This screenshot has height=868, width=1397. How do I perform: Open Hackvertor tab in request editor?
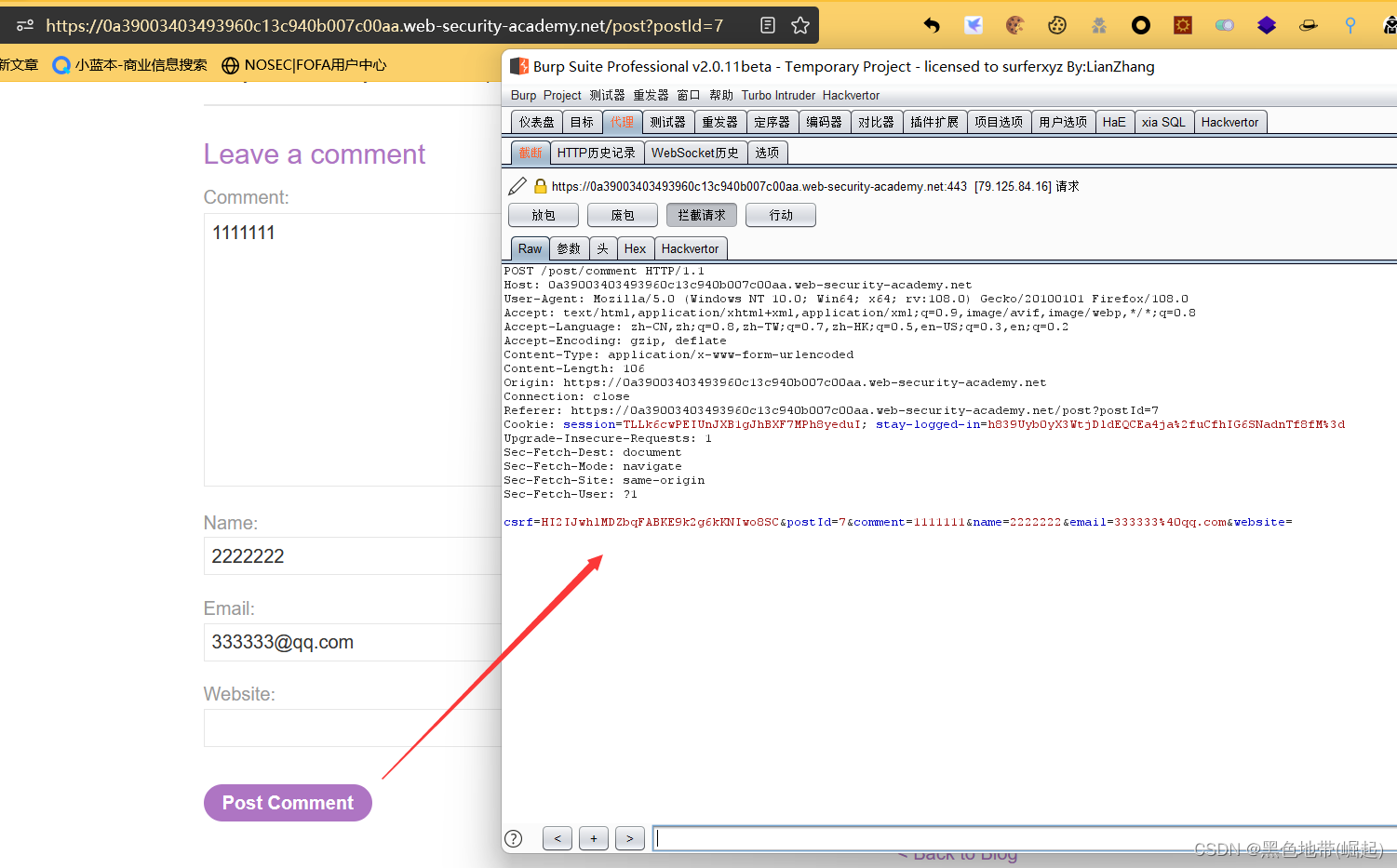pyautogui.click(x=691, y=248)
